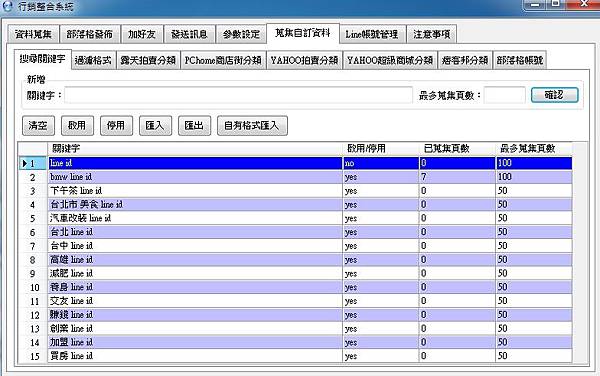Open the 加好友 tab
This screenshot has width=600, height=376.
142,34
